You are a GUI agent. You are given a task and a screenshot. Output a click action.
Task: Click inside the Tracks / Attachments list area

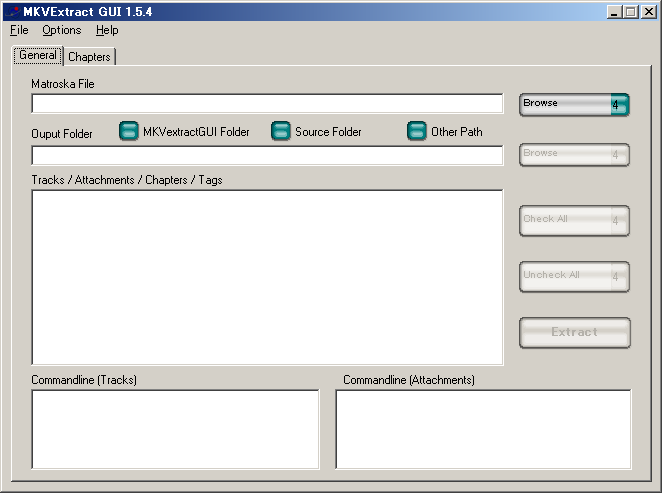coord(267,277)
